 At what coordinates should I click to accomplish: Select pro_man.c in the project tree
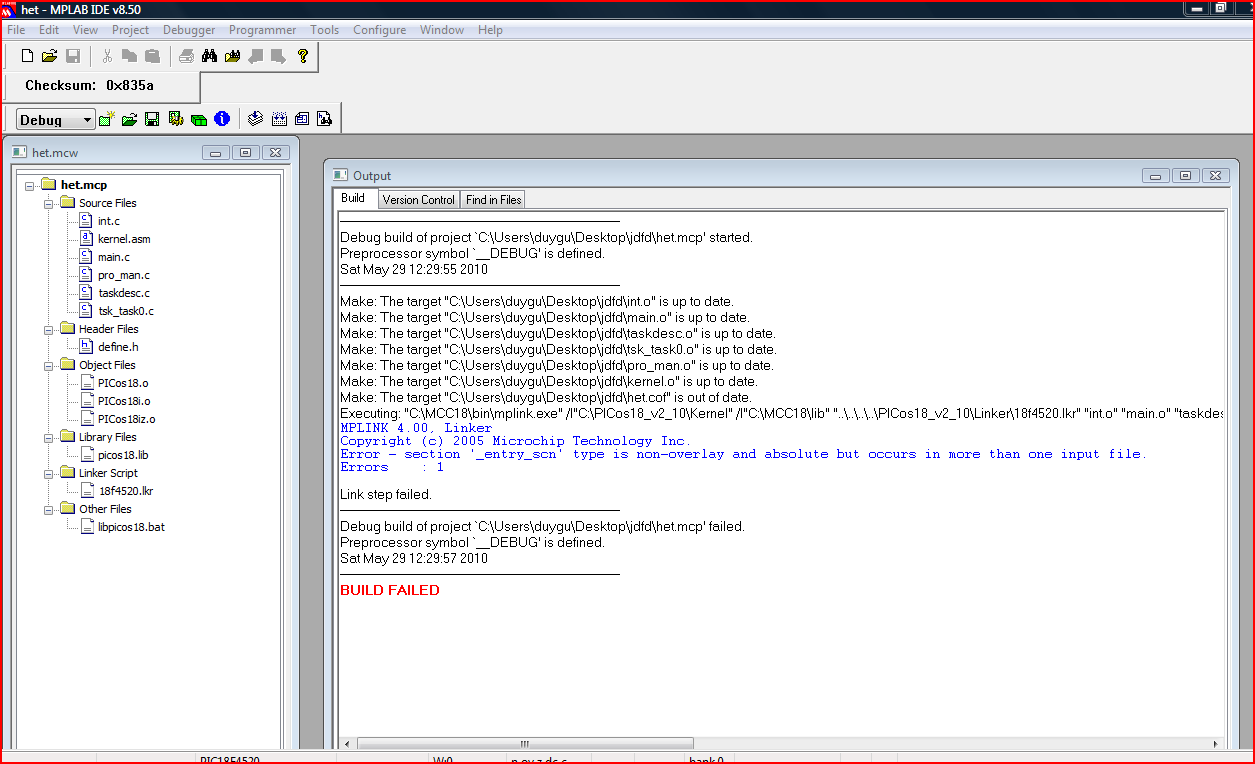[x=124, y=275]
